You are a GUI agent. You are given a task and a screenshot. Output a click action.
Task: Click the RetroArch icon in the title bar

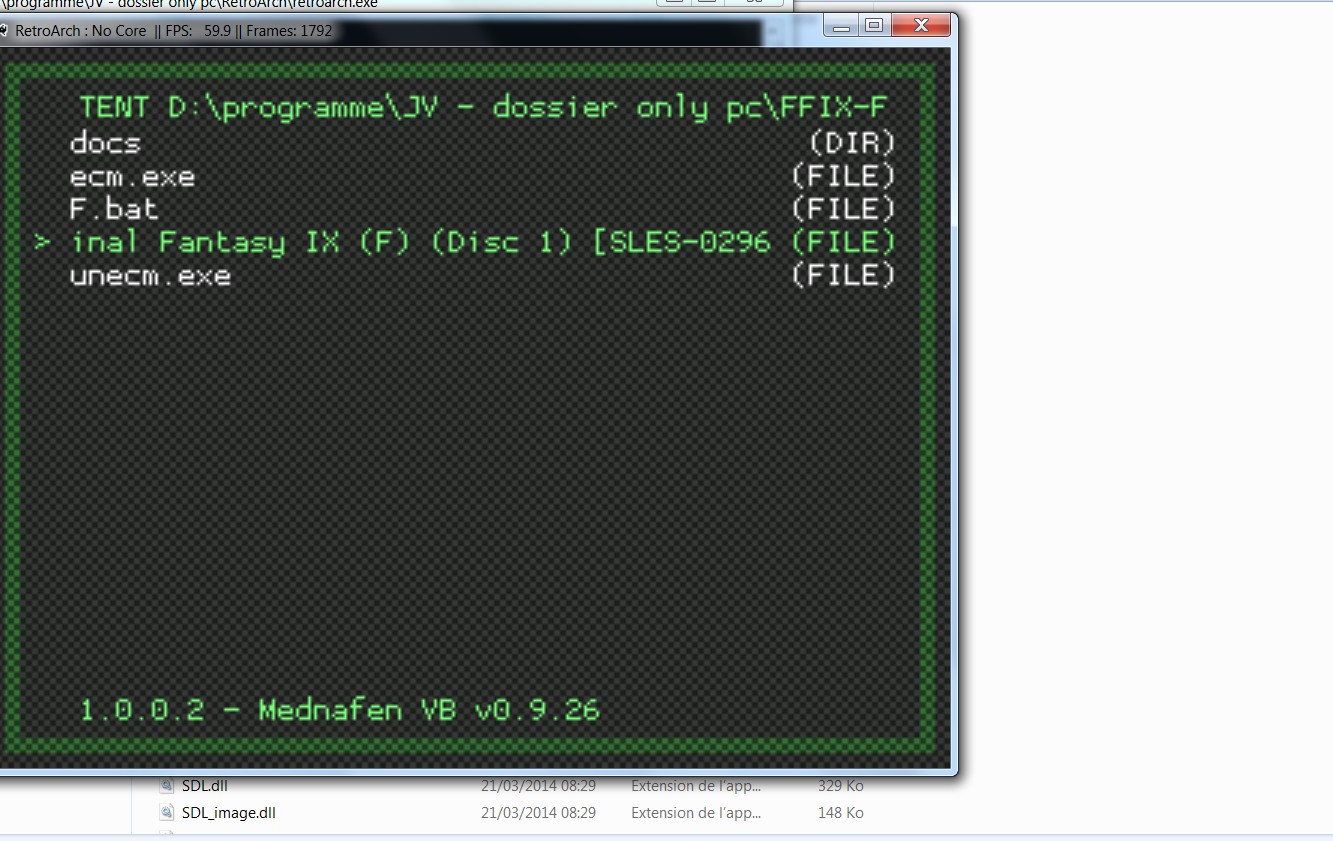click(x=3, y=31)
